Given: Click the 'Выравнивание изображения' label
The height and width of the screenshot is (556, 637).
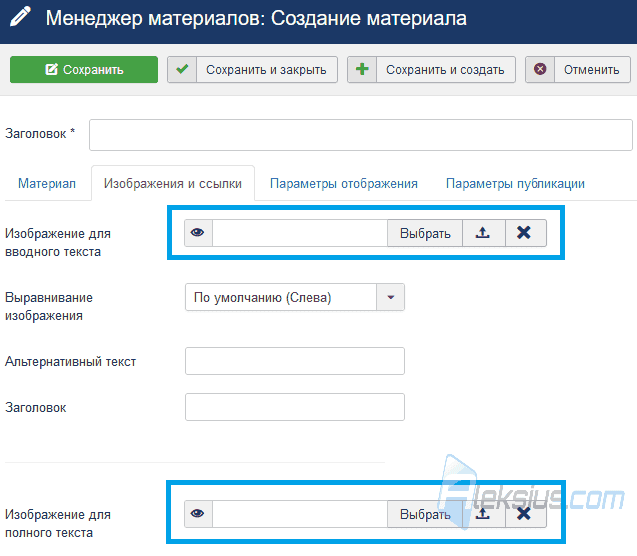Looking at the screenshot, I should (x=49, y=306).
